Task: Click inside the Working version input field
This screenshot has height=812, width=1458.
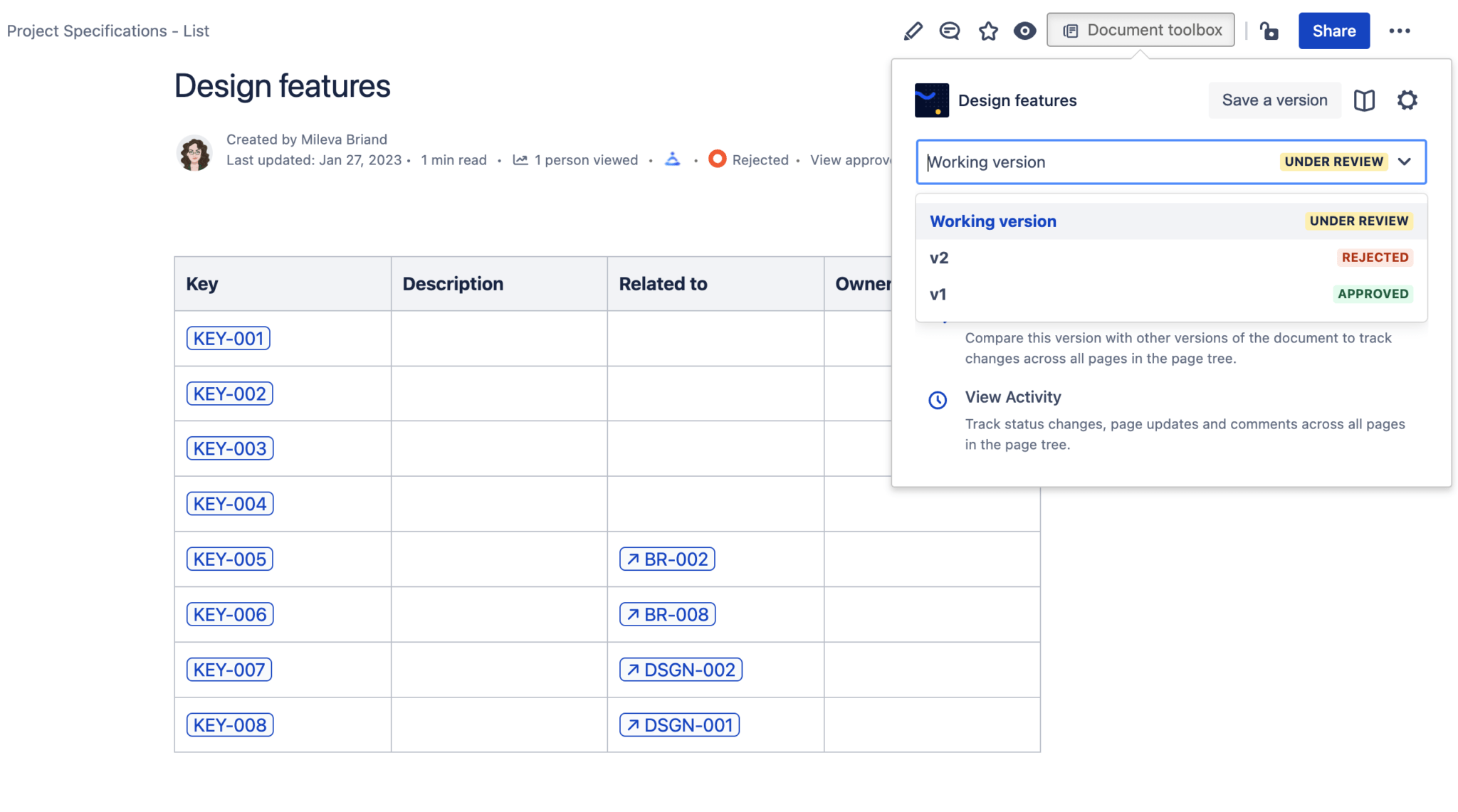Action: 1032,162
